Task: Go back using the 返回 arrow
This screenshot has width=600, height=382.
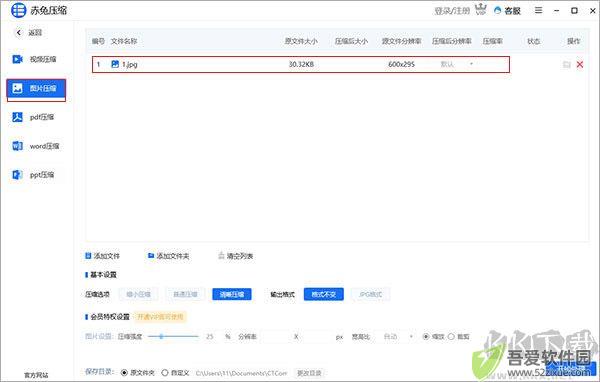Action: point(18,33)
